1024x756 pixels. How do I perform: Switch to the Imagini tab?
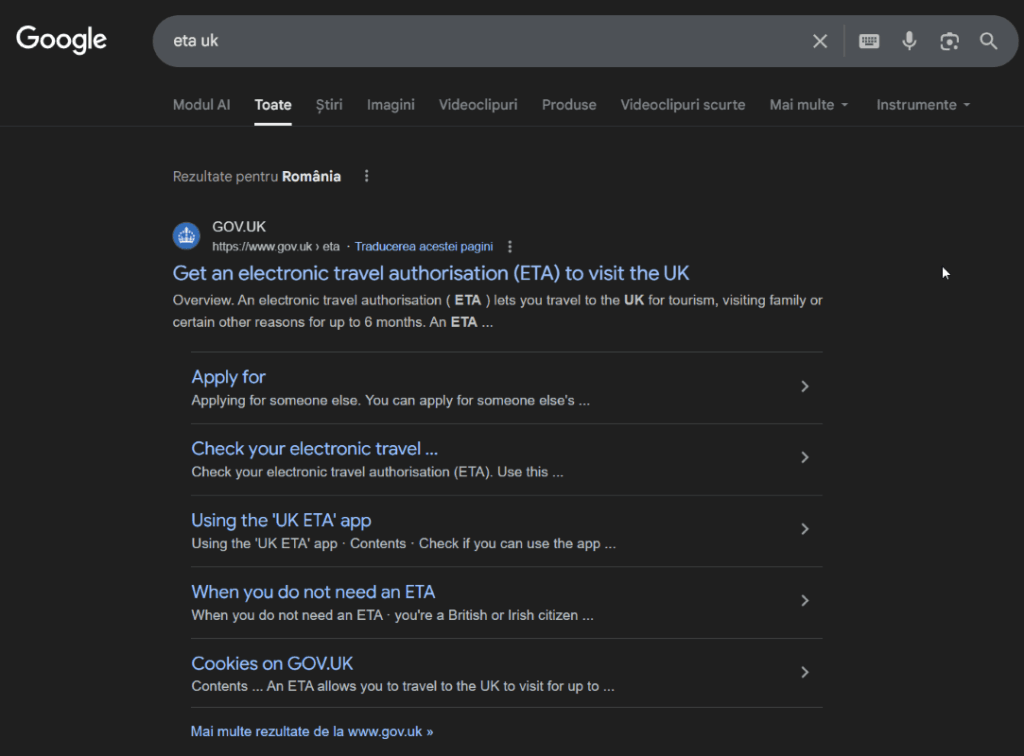click(x=390, y=105)
